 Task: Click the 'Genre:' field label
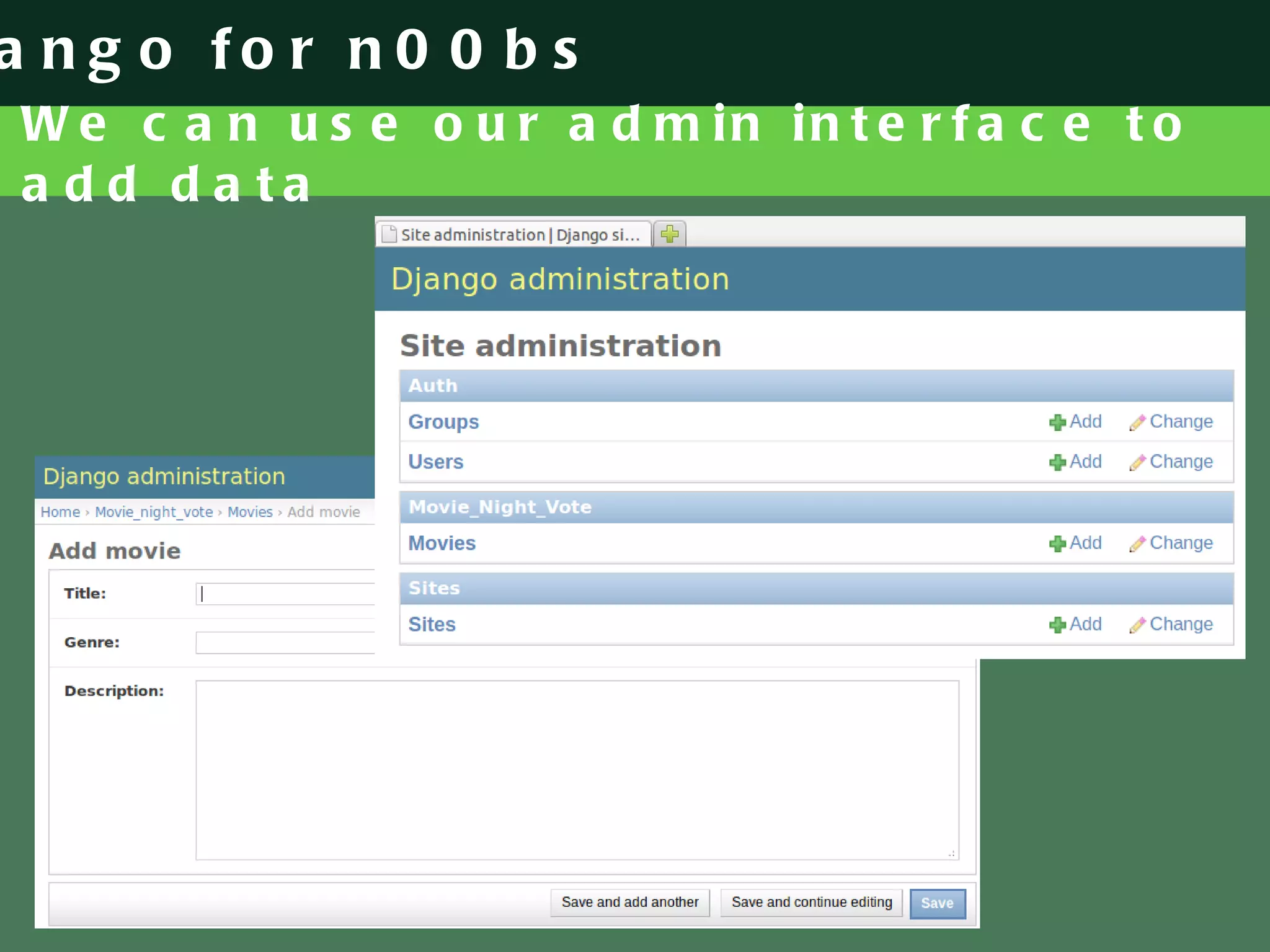(x=92, y=643)
